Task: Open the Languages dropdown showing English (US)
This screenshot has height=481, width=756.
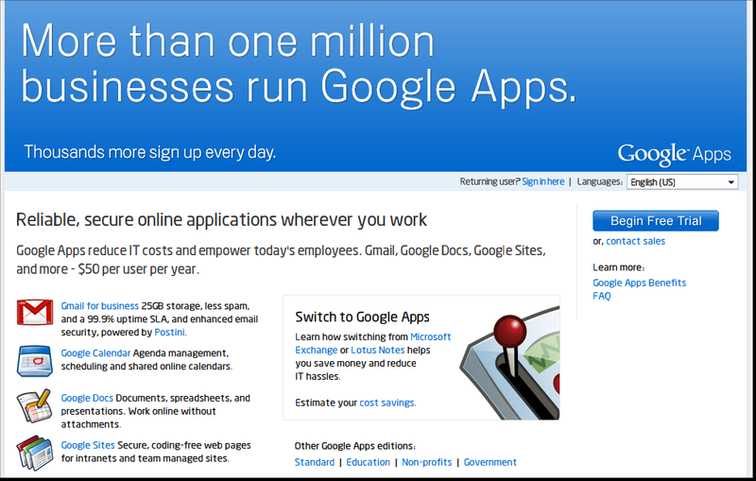Action: [682, 182]
